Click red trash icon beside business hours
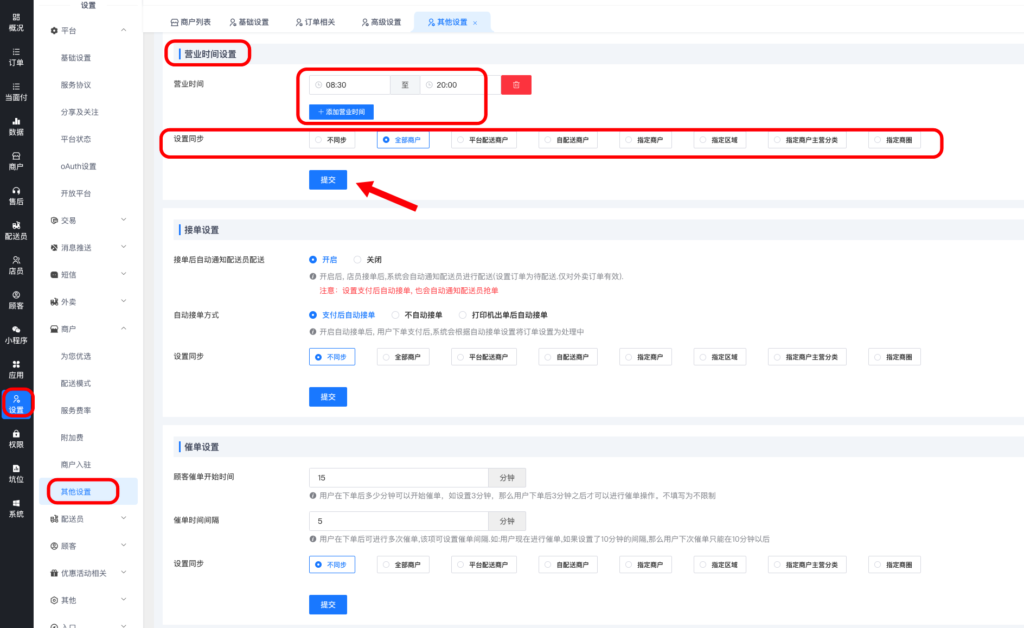The height and width of the screenshot is (628, 1024). point(516,85)
